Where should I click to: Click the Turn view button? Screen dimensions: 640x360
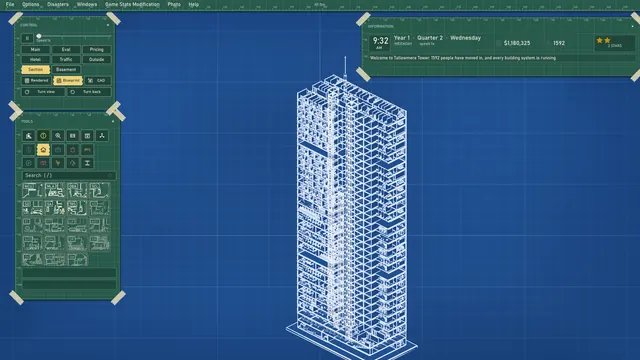(x=43, y=92)
